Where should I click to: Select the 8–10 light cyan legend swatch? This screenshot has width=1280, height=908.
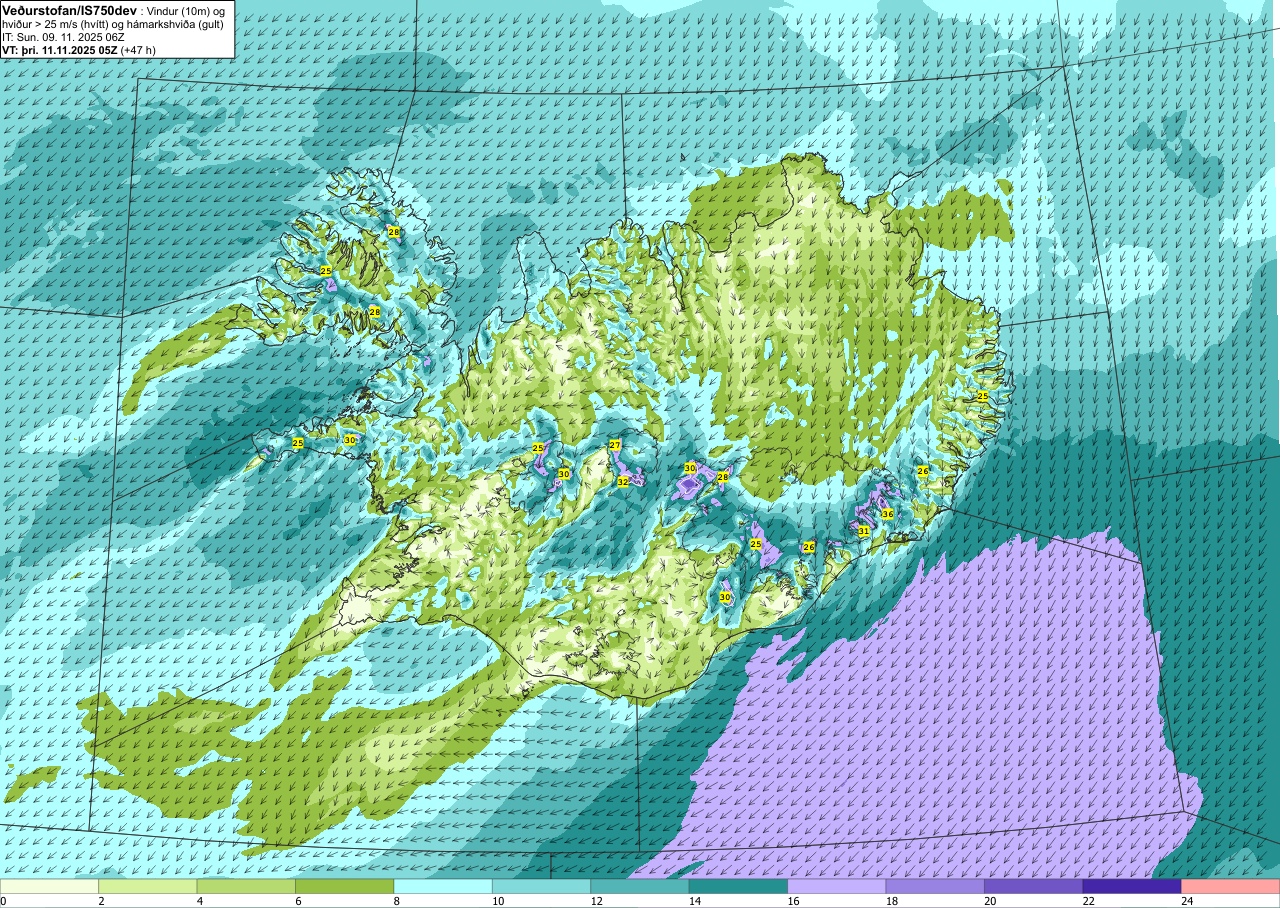pos(443,886)
